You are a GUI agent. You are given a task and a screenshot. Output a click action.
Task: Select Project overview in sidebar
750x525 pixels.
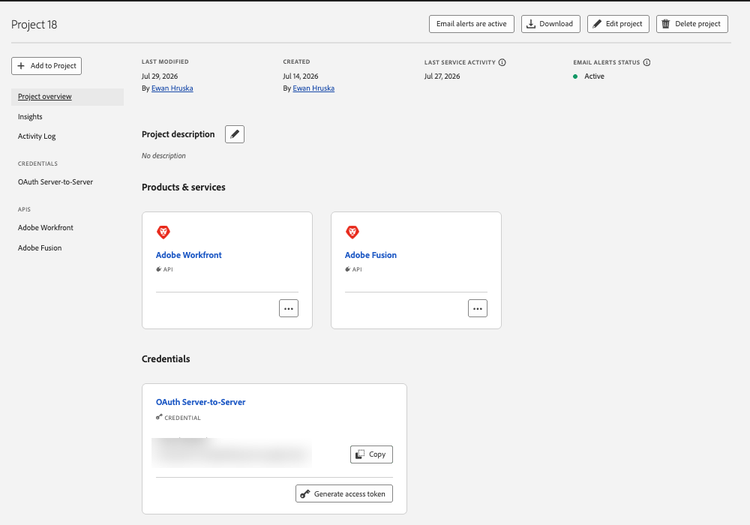[67, 97]
